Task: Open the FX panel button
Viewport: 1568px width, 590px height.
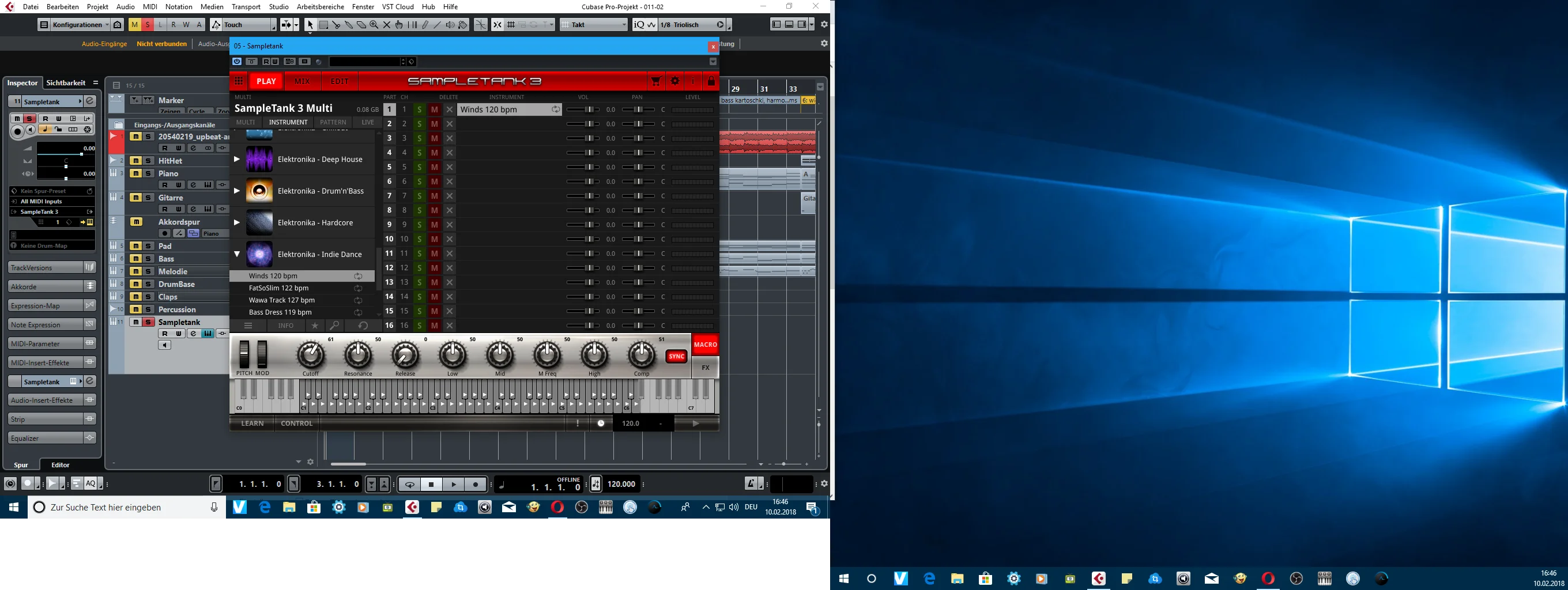Action: (x=706, y=368)
